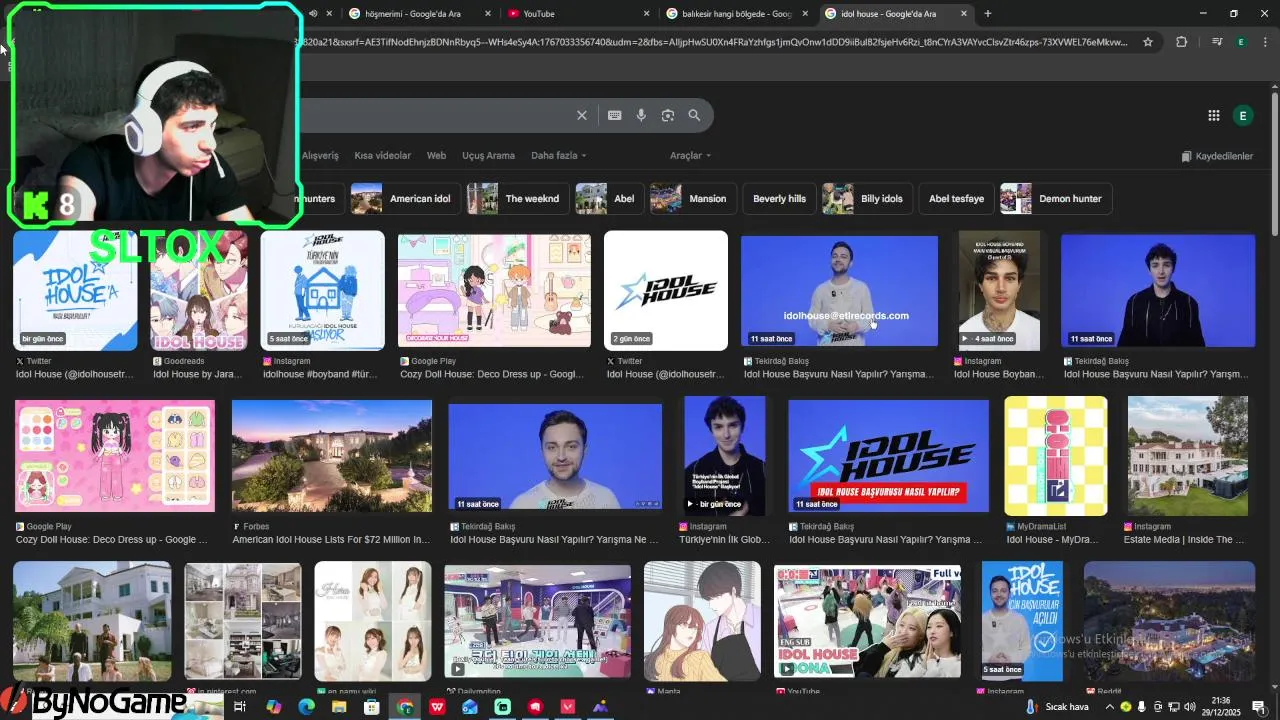Screen dimensions: 1280x720
Task: Close the YouTube tab
Action: 646,13
